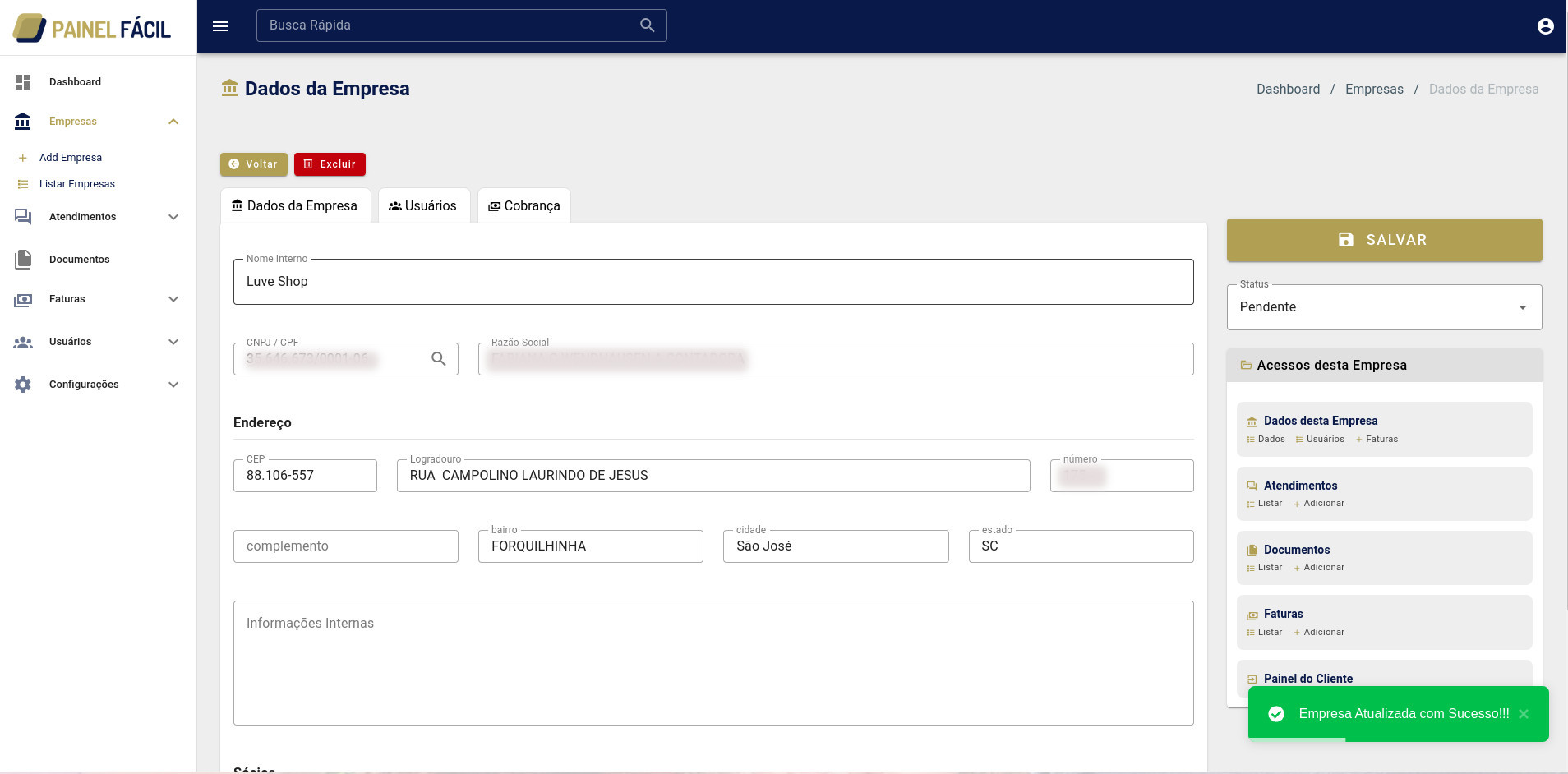The height and width of the screenshot is (774, 1568).
Task: Click the cidade field showing São José
Action: (x=836, y=546)
